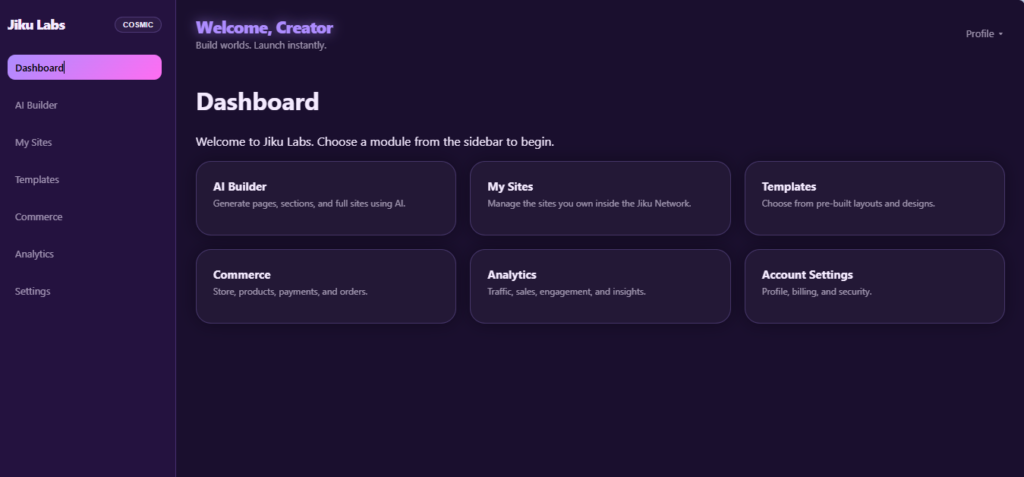The image size is (1024, 477).
Task: Click the Dashboard page title
Action: click(x=257, y=102)
